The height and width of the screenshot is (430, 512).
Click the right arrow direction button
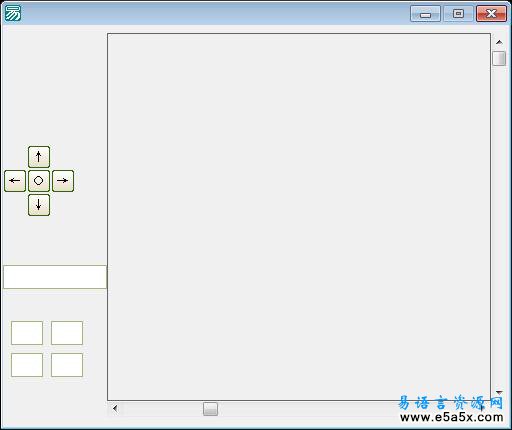click(63, 181)
